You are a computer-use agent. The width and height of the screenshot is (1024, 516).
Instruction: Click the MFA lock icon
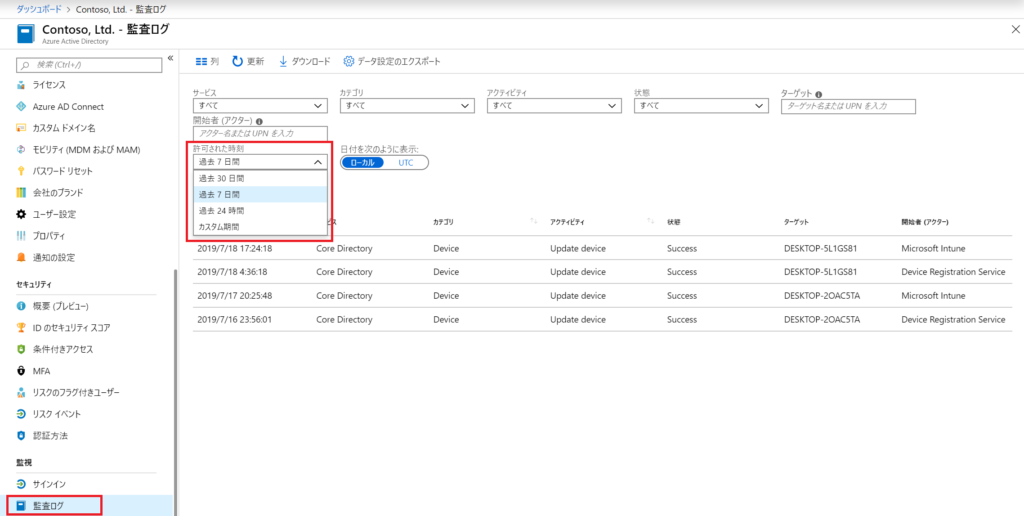(21, 371)
